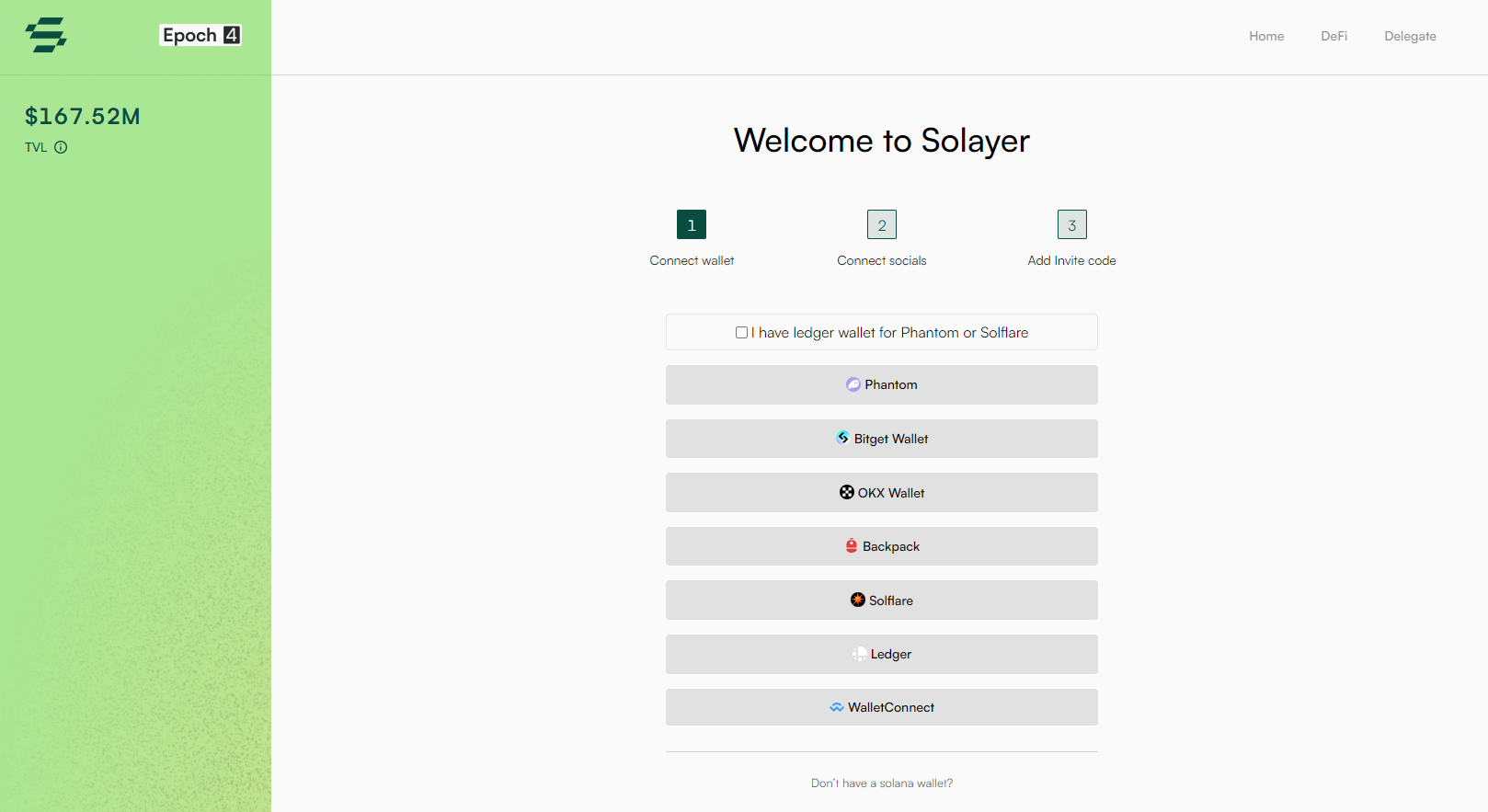Click the Ledger wallet icon
The width and height of the screenshot is (1488, 812).
click(x=859, y=654)
